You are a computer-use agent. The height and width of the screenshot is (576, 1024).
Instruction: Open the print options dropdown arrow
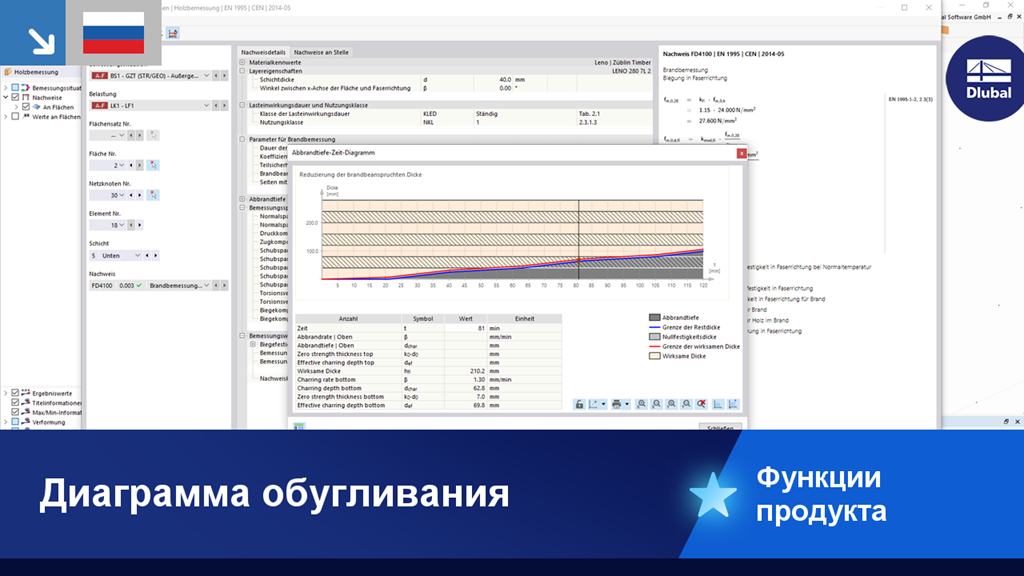tap(627, 404)
